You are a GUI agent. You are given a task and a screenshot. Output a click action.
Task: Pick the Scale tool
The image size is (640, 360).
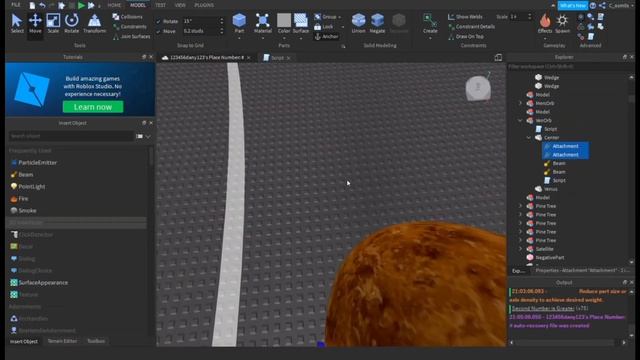pos(53,23)
